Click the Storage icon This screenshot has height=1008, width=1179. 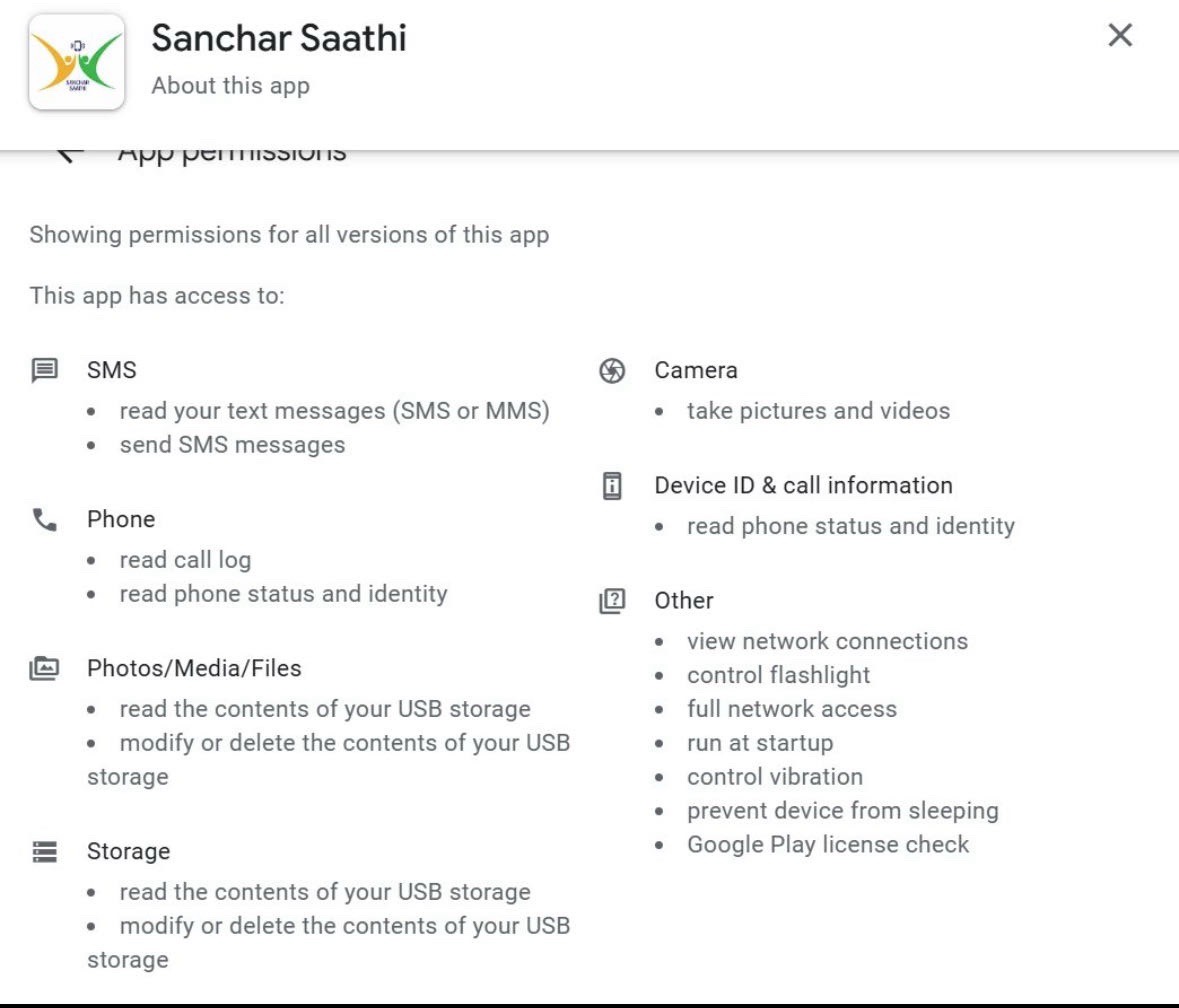(45, 852)
